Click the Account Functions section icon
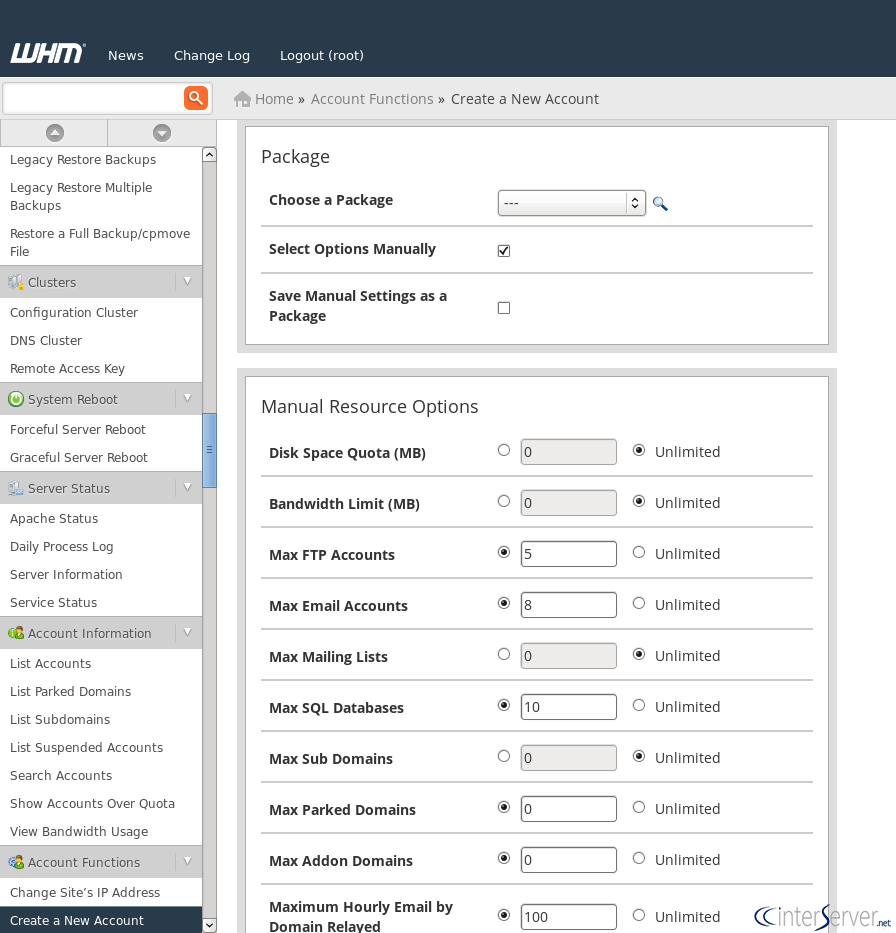 pyautogui.click(x=16, y=862)
